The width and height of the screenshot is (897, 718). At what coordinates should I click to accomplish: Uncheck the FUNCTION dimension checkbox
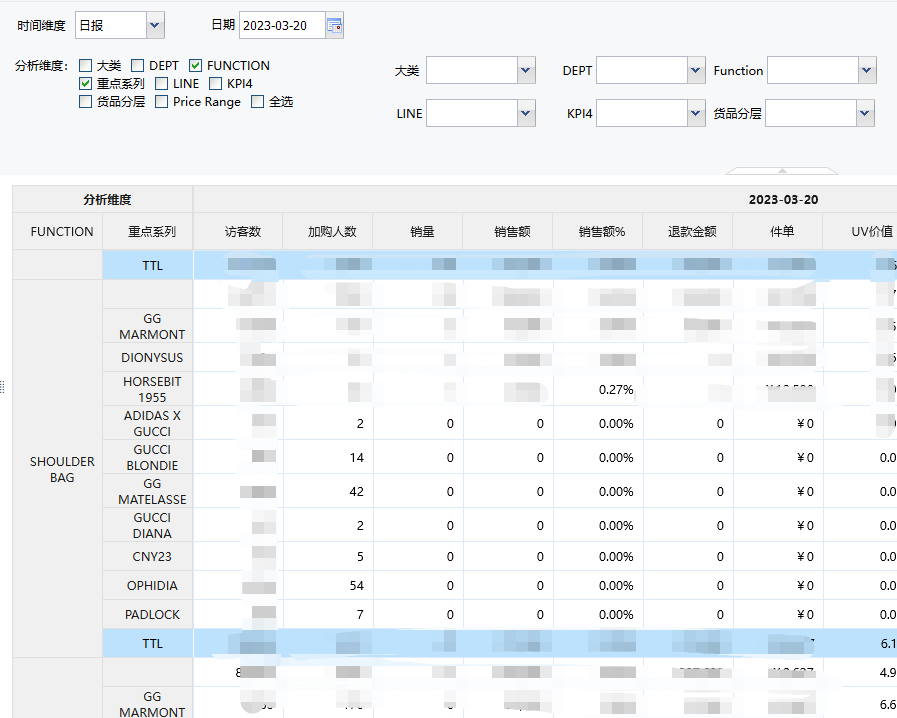[x=196, y=66]
